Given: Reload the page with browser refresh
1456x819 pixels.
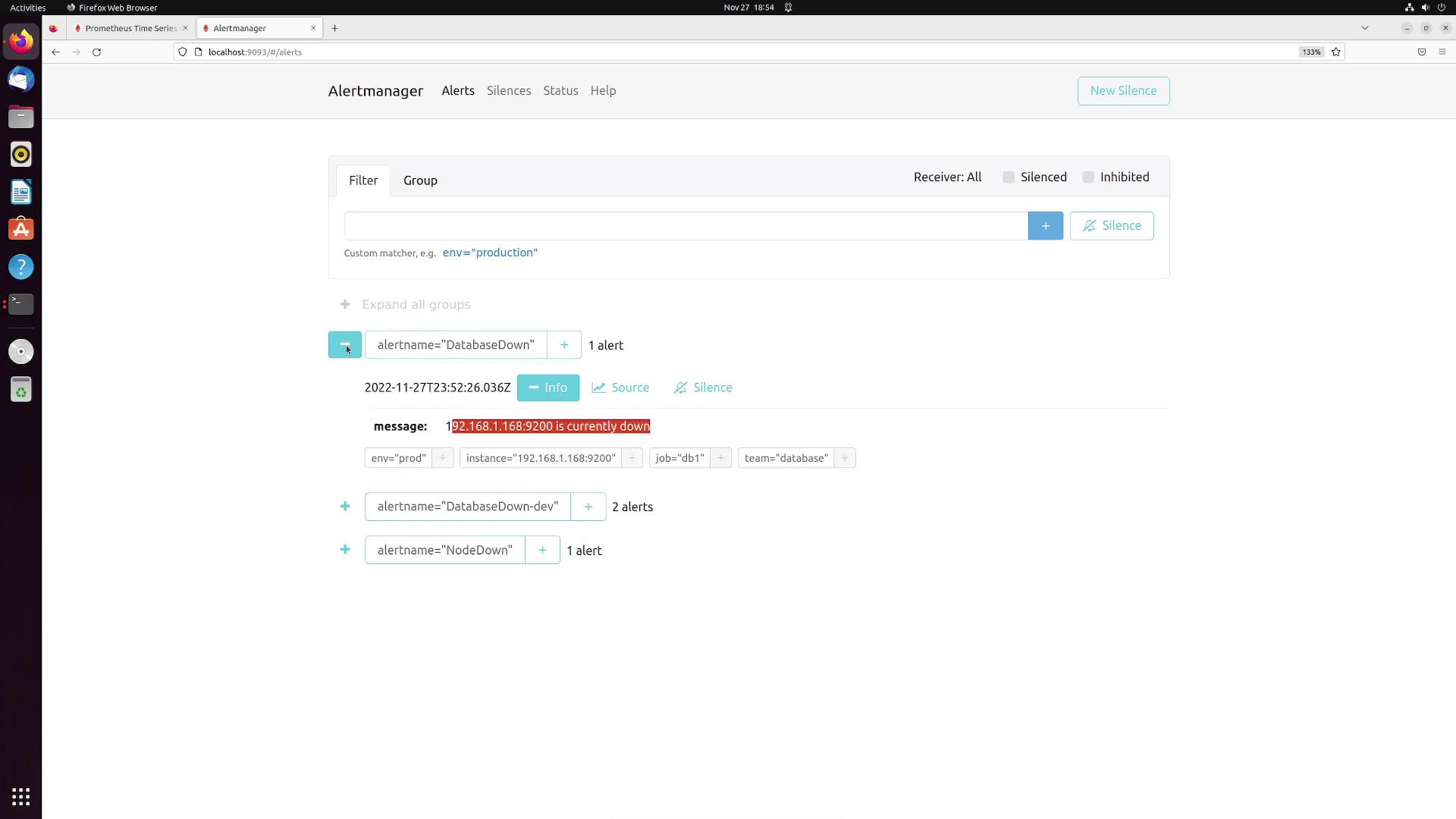Looking at the screenshot, I should pos(96,52).
